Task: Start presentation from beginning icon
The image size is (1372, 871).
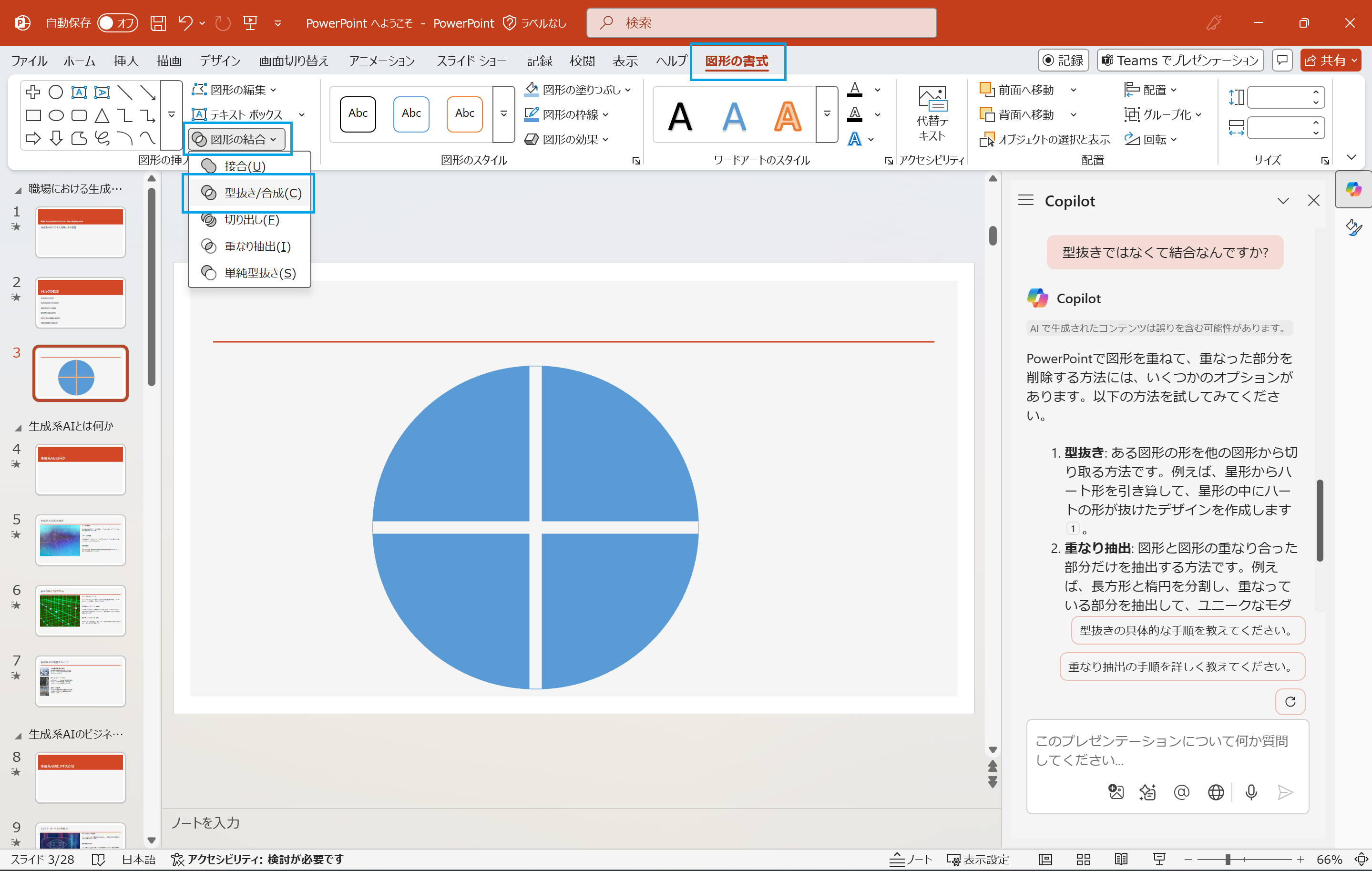Action: pyautogui.click(x=250, y=23)
